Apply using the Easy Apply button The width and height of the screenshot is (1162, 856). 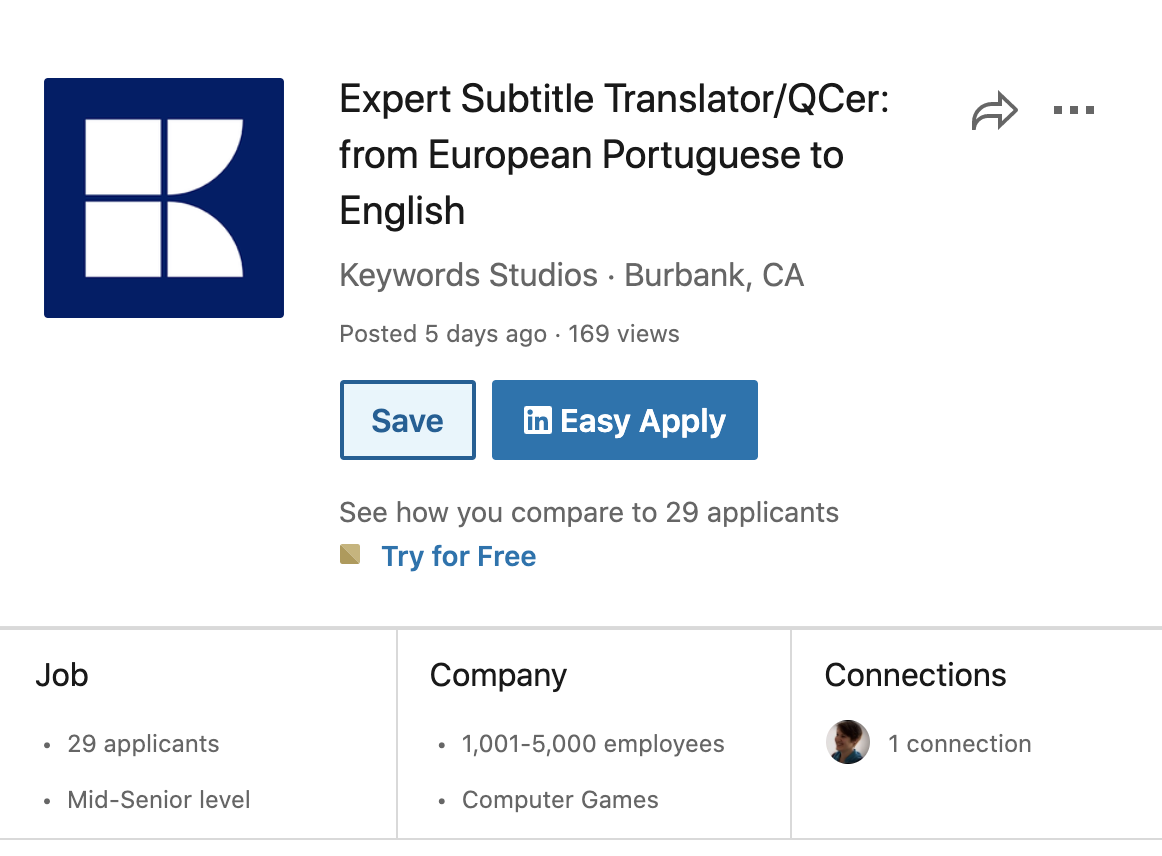pos(625,420)
